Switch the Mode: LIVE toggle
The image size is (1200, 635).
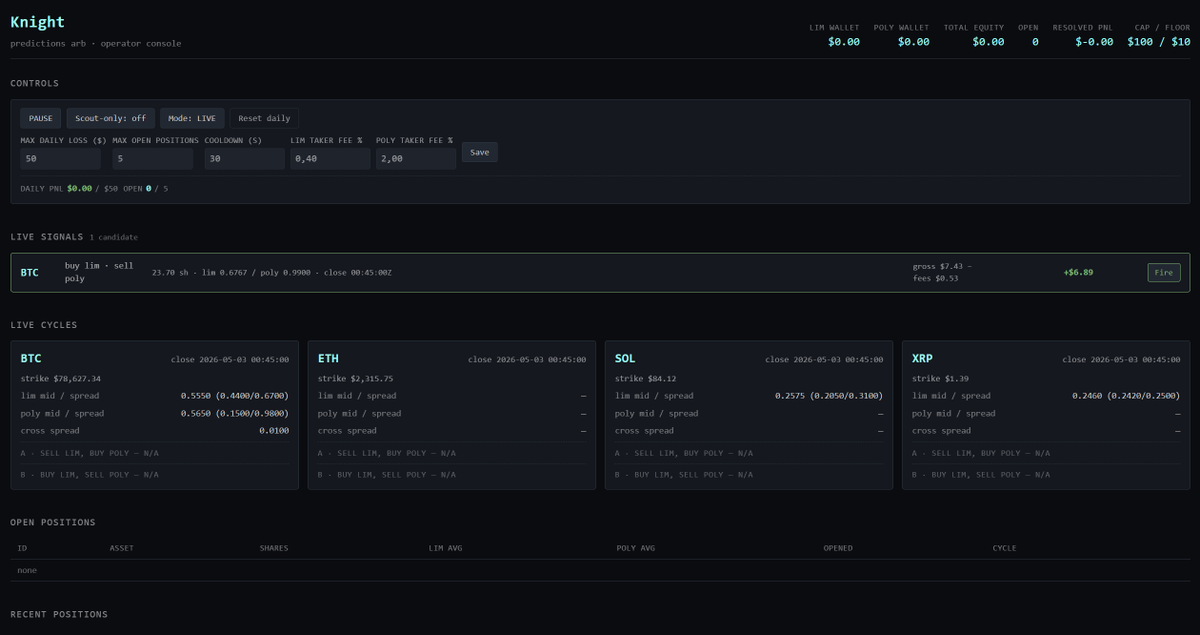pyautogui.click(x=192, y=118)
